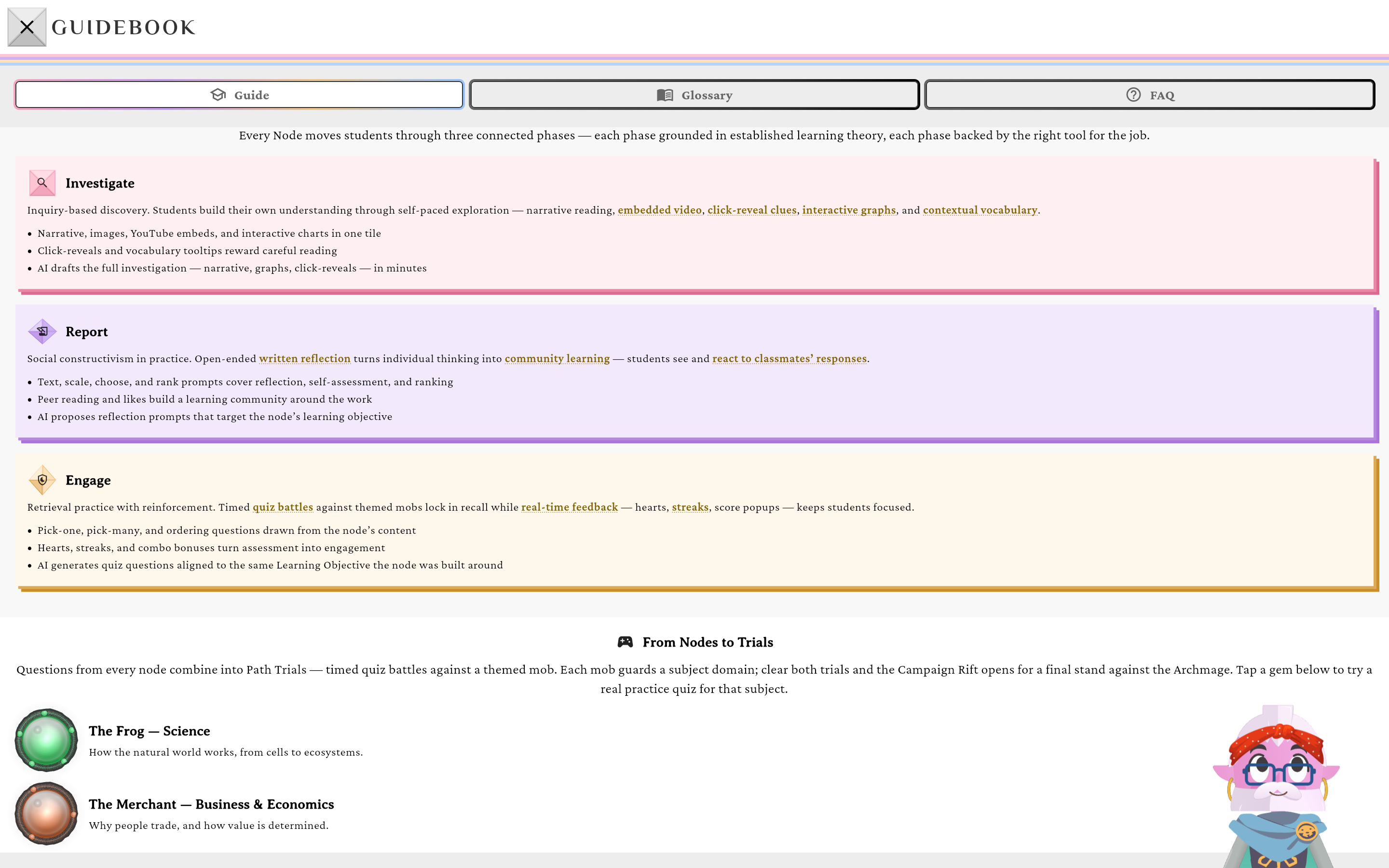Viewport: 1389px width, 868px height.
Task: Open the 'react to classmates' responses' link
Action: click(789, 359)
